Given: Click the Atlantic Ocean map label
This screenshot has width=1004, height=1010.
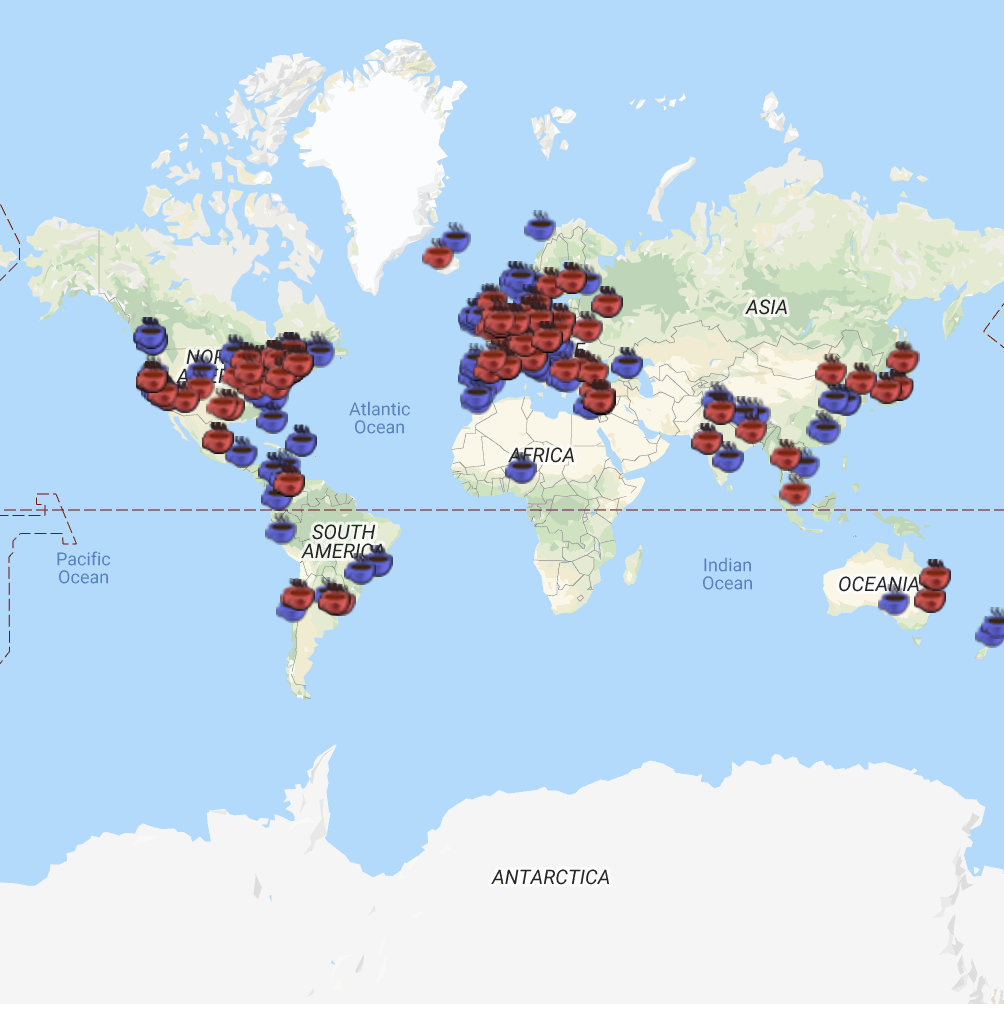Looking at the screenshot, I should pos(379,418).
